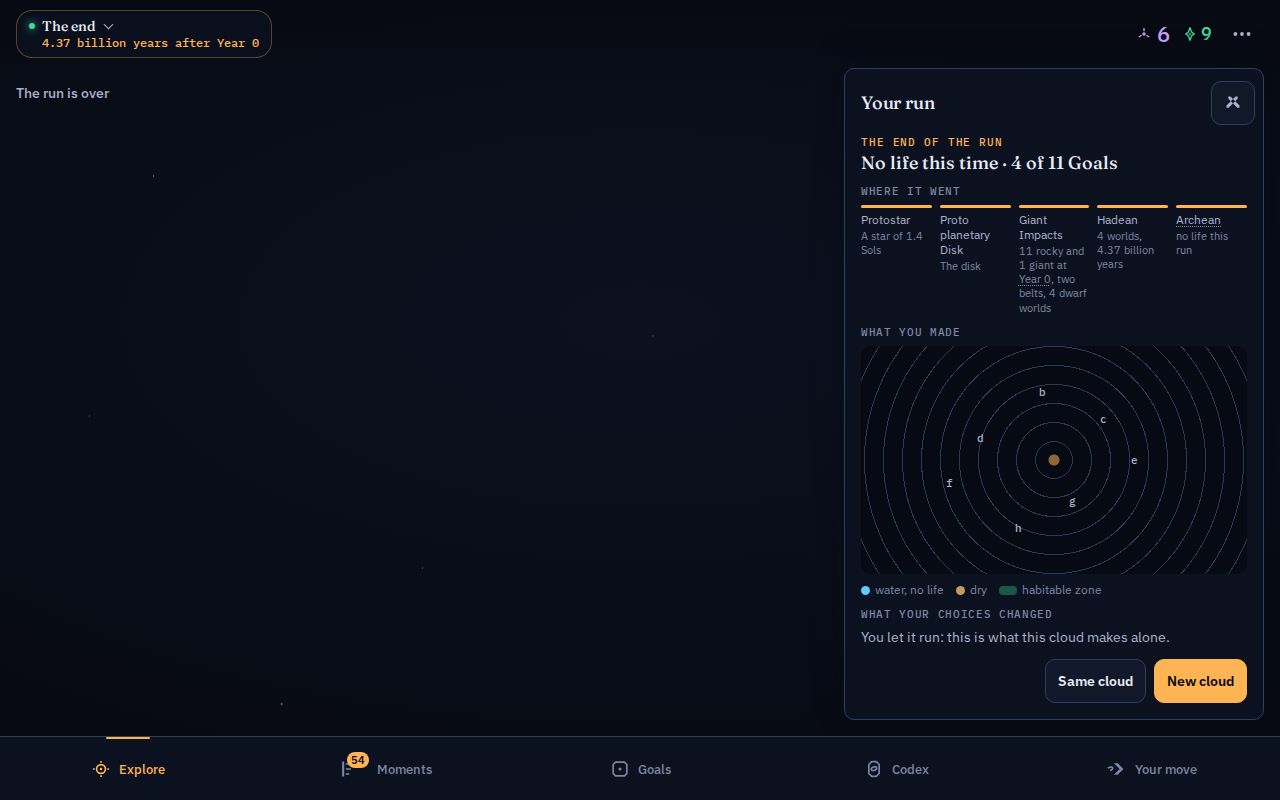This screenshot has width=1280, height=800.
Task: Click the purple counter icon showing 6
Action: click(1144, 34)
